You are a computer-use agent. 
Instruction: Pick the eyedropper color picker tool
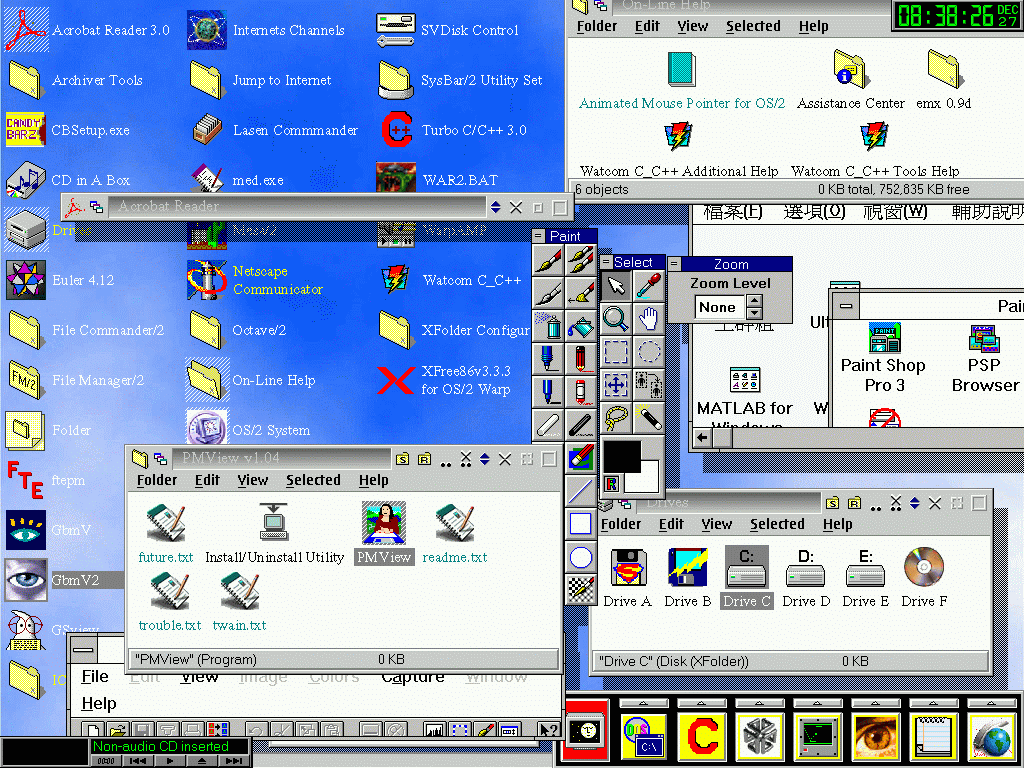click(x=648, y=285)
